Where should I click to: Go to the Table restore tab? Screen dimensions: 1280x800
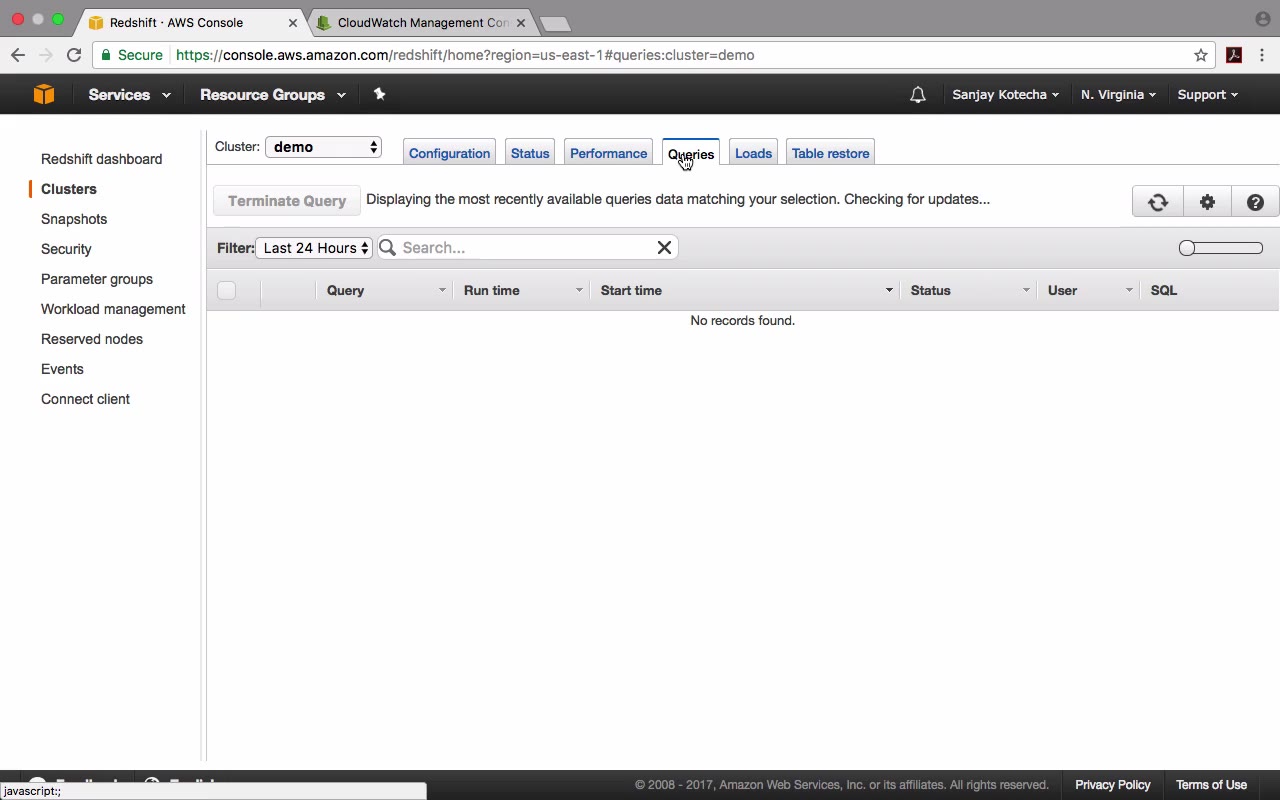pos(830,153)
